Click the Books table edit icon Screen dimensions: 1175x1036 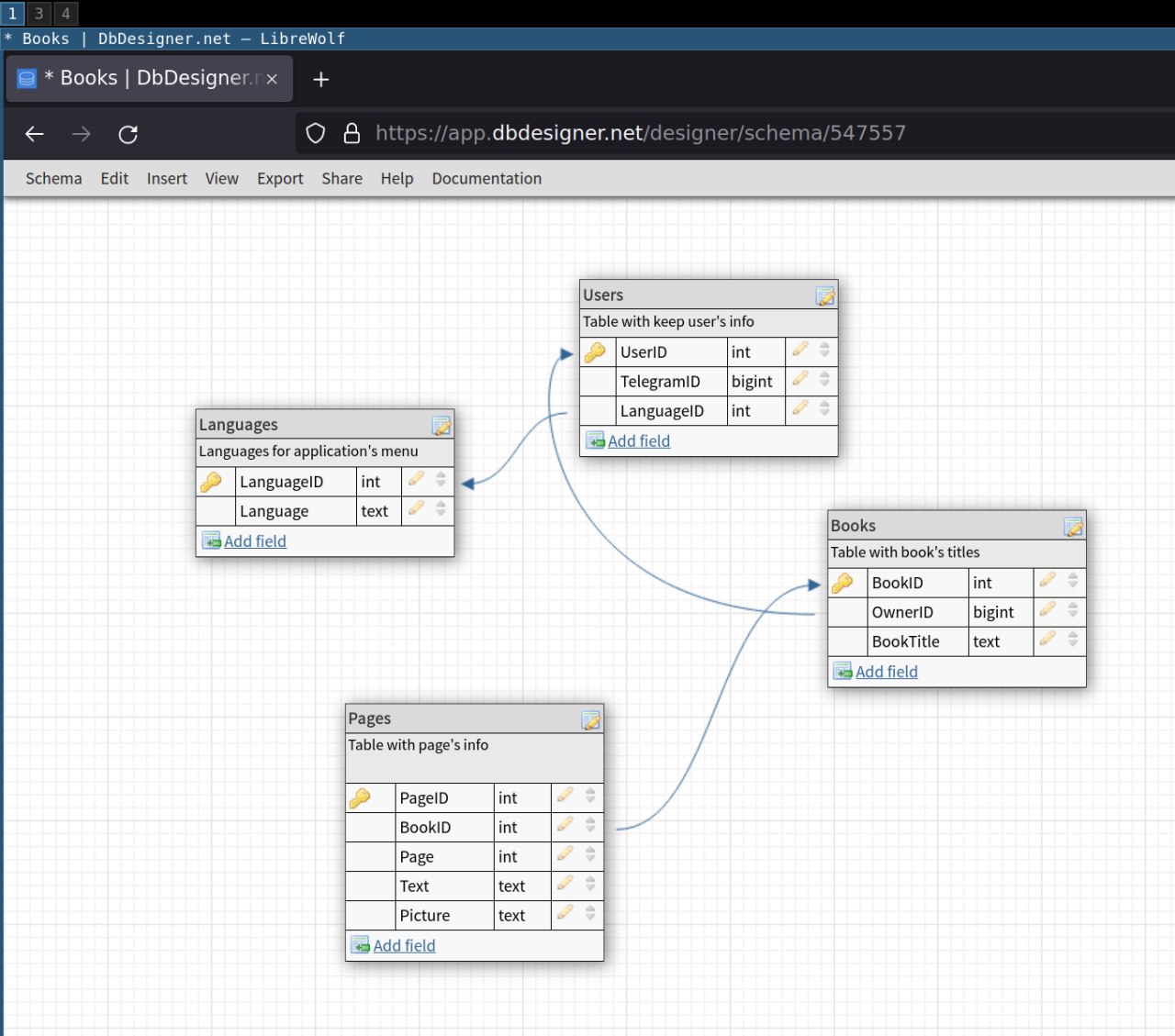(x=1073, y=527)
